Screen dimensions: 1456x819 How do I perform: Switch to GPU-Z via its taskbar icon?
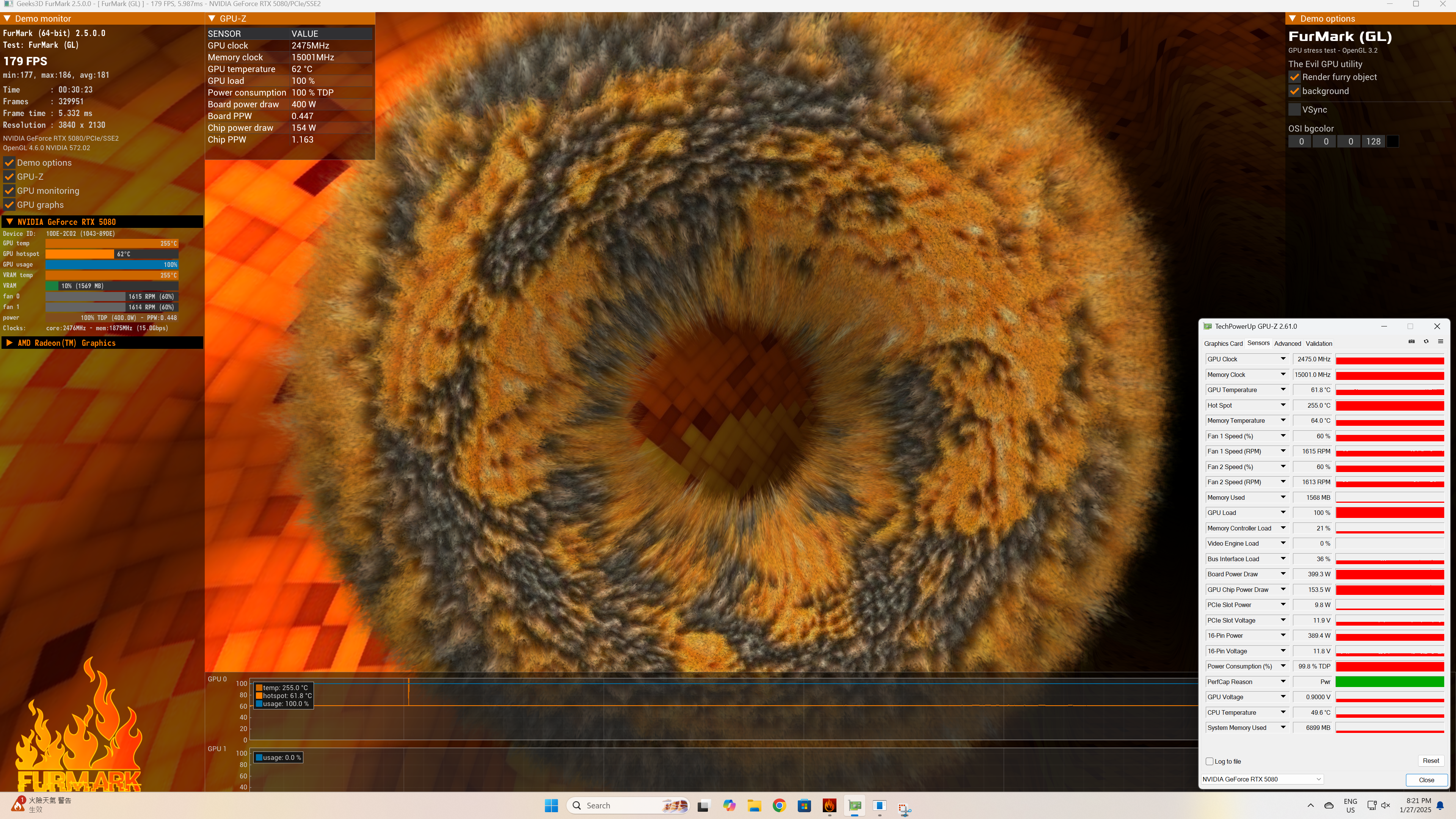(x=855, y=805)
